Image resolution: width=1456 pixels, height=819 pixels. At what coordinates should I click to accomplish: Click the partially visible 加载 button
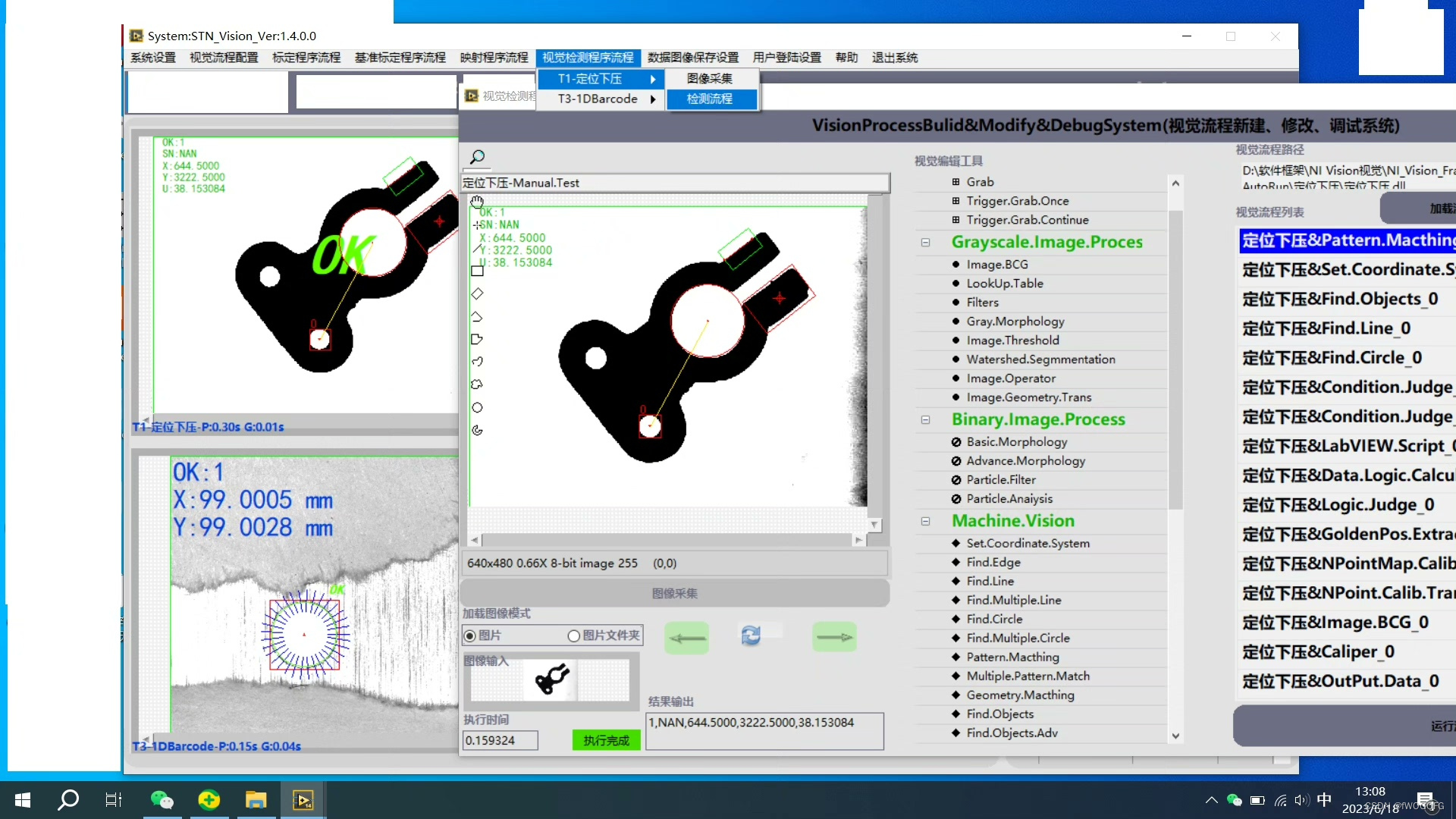point(1420,209)
